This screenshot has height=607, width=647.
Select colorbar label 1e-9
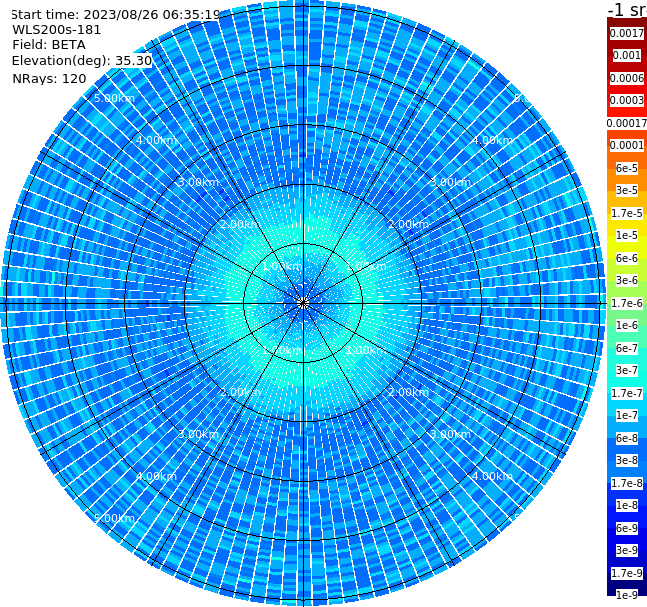pos(627,595)
